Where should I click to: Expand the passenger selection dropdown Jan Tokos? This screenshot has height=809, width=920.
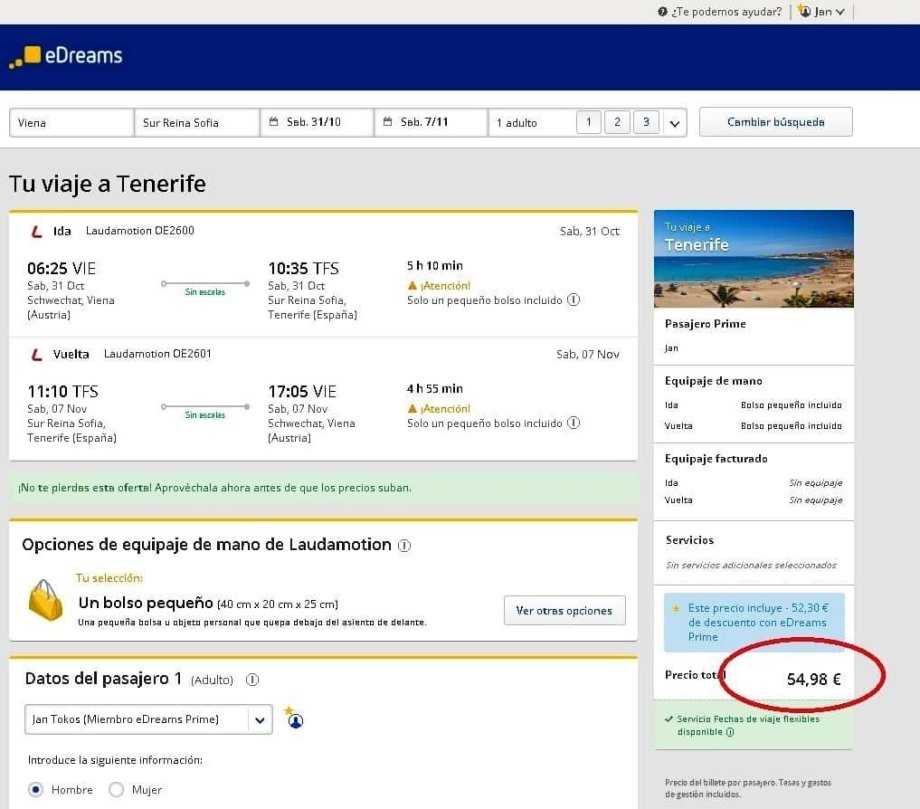[x=259, y=719]
